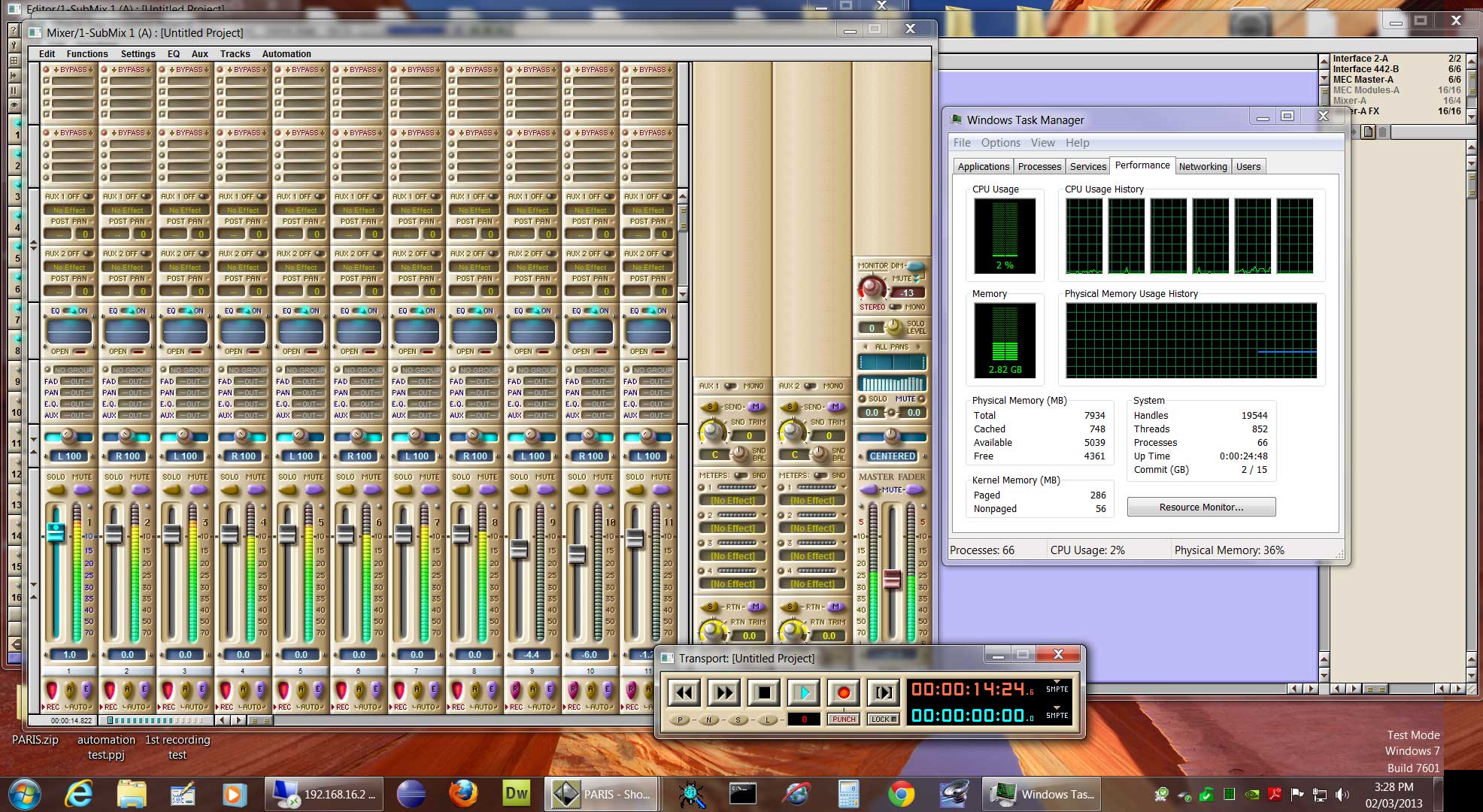The height and width of the screenshot is (812, 1483).
Task: Open the AUX automation OUT selector on channel 4
Action: click(x=251, y=415)
